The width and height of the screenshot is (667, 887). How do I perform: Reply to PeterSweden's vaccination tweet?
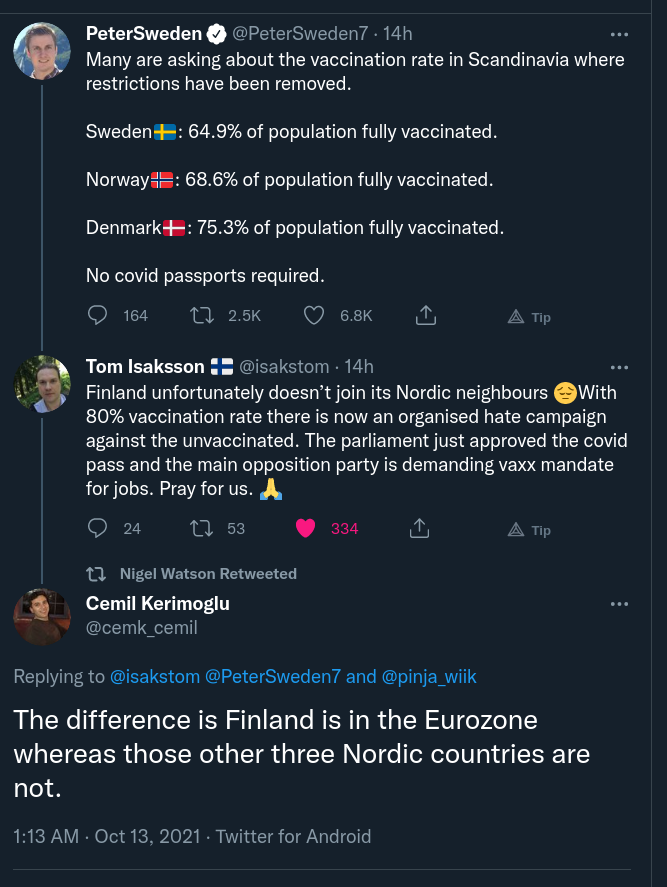tap(98, 315)
